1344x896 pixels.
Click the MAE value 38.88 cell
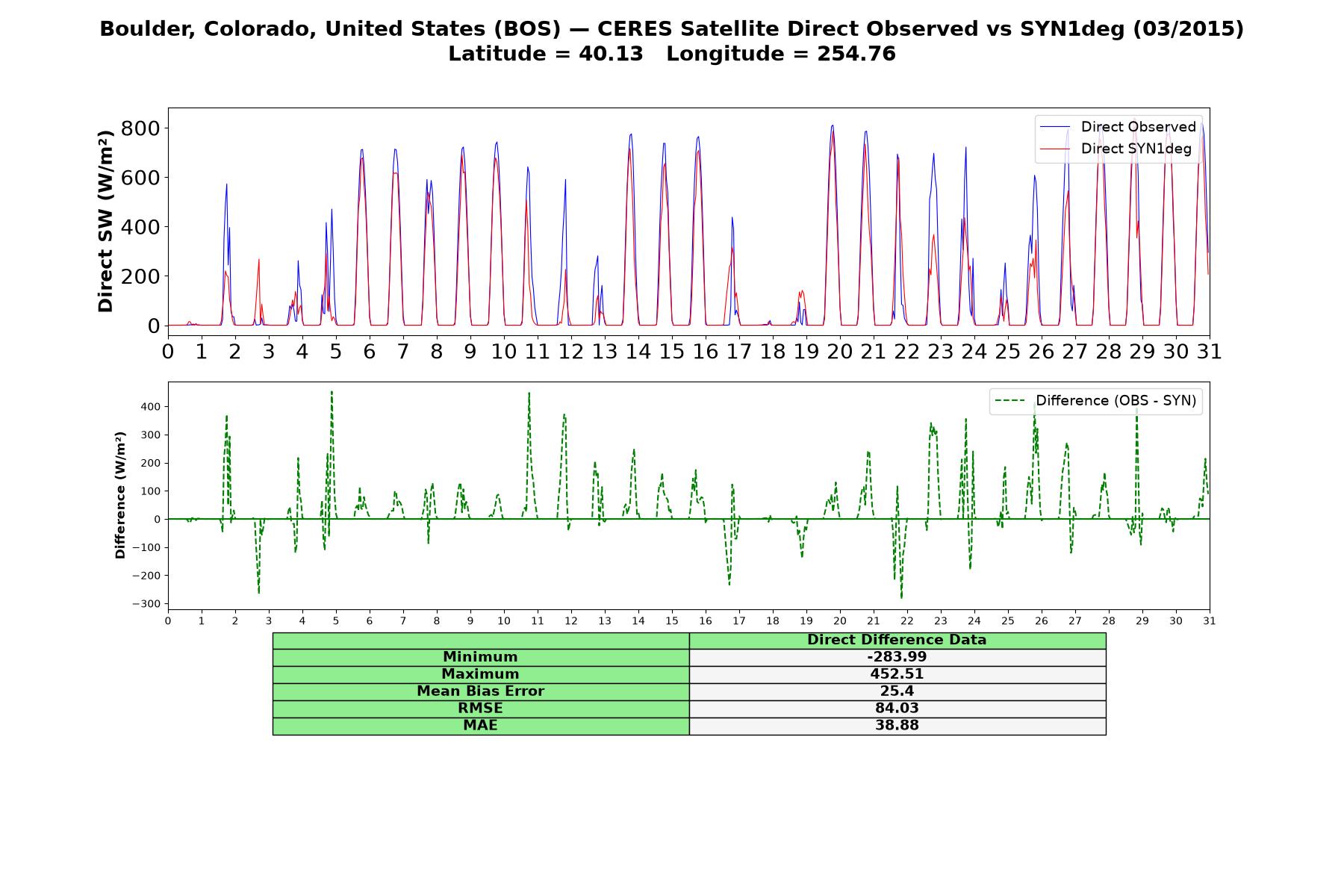897,727
